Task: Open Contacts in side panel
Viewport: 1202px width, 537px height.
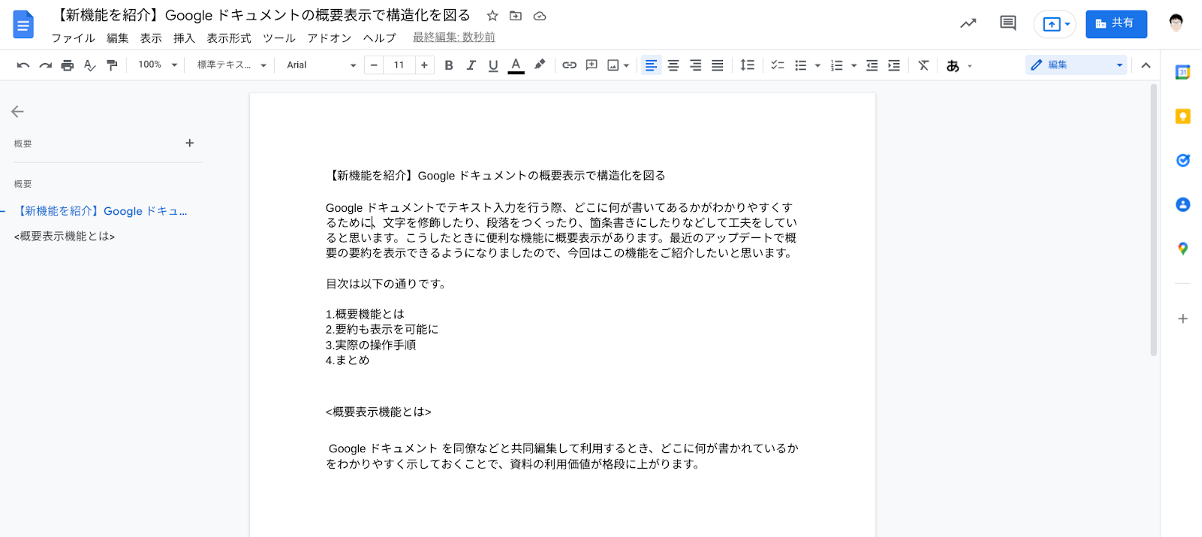Action: click(1182, 204)
